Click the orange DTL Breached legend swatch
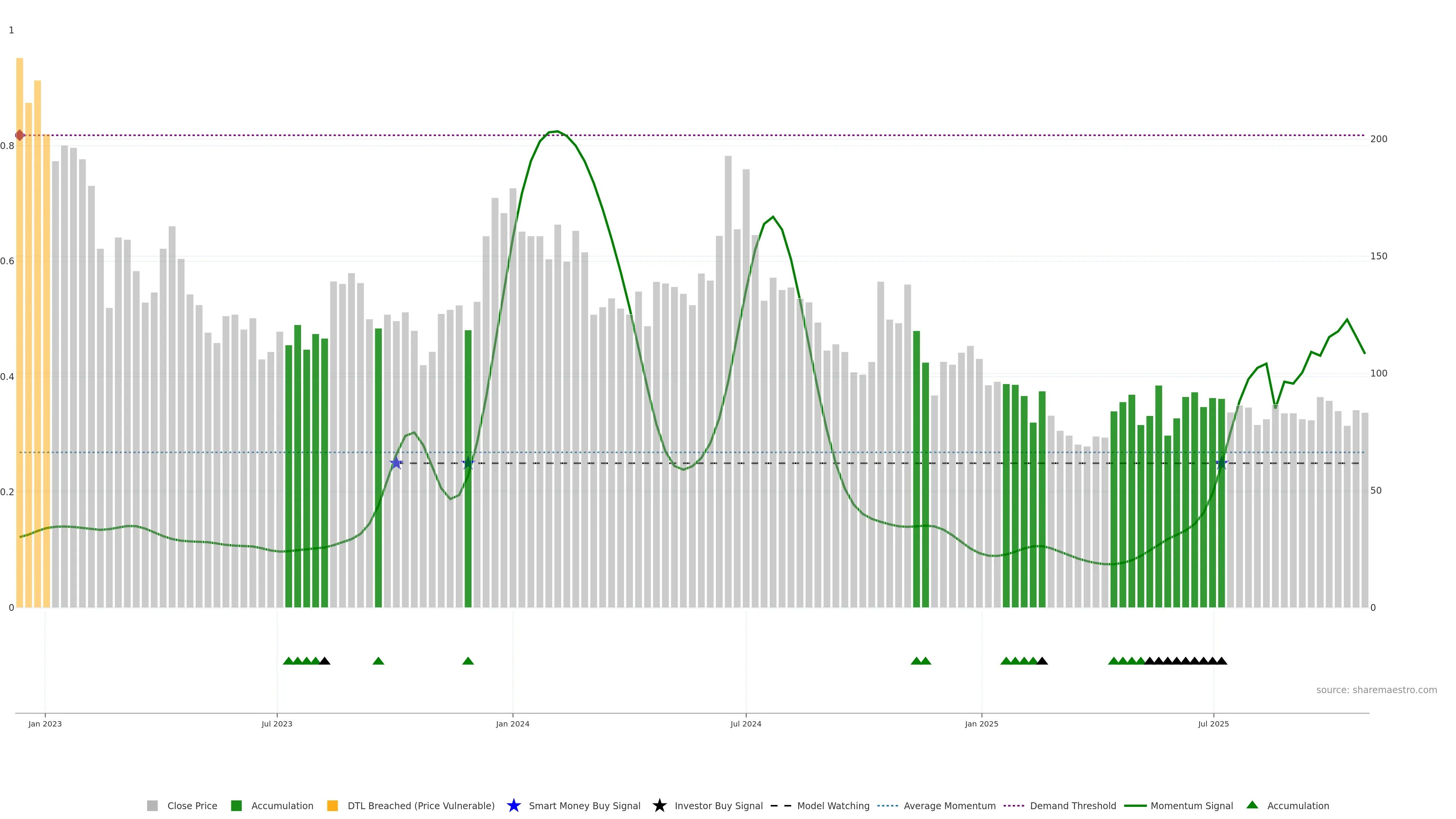 point(333,805)
